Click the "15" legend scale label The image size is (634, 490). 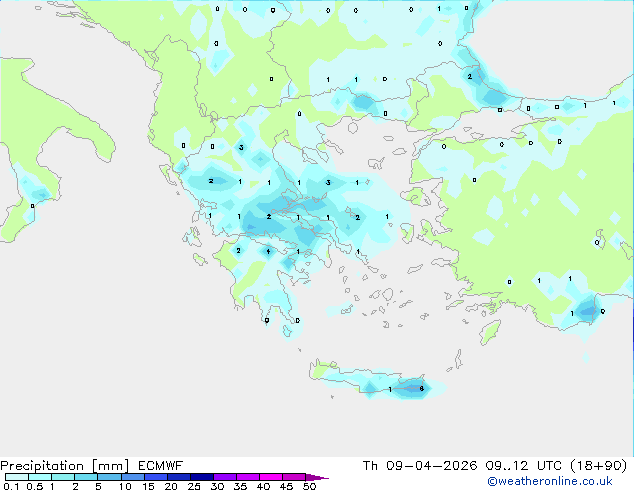(148, 486)
